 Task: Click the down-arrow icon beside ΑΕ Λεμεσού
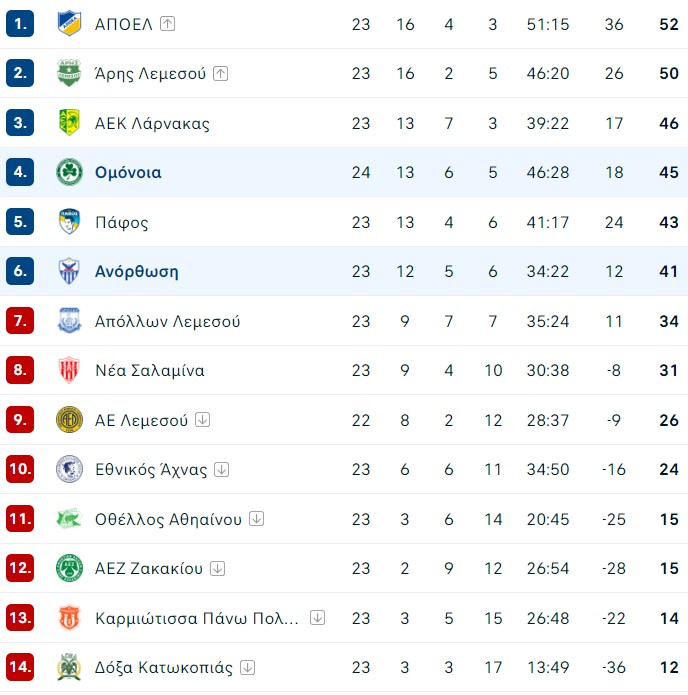(x=203, y=419)
